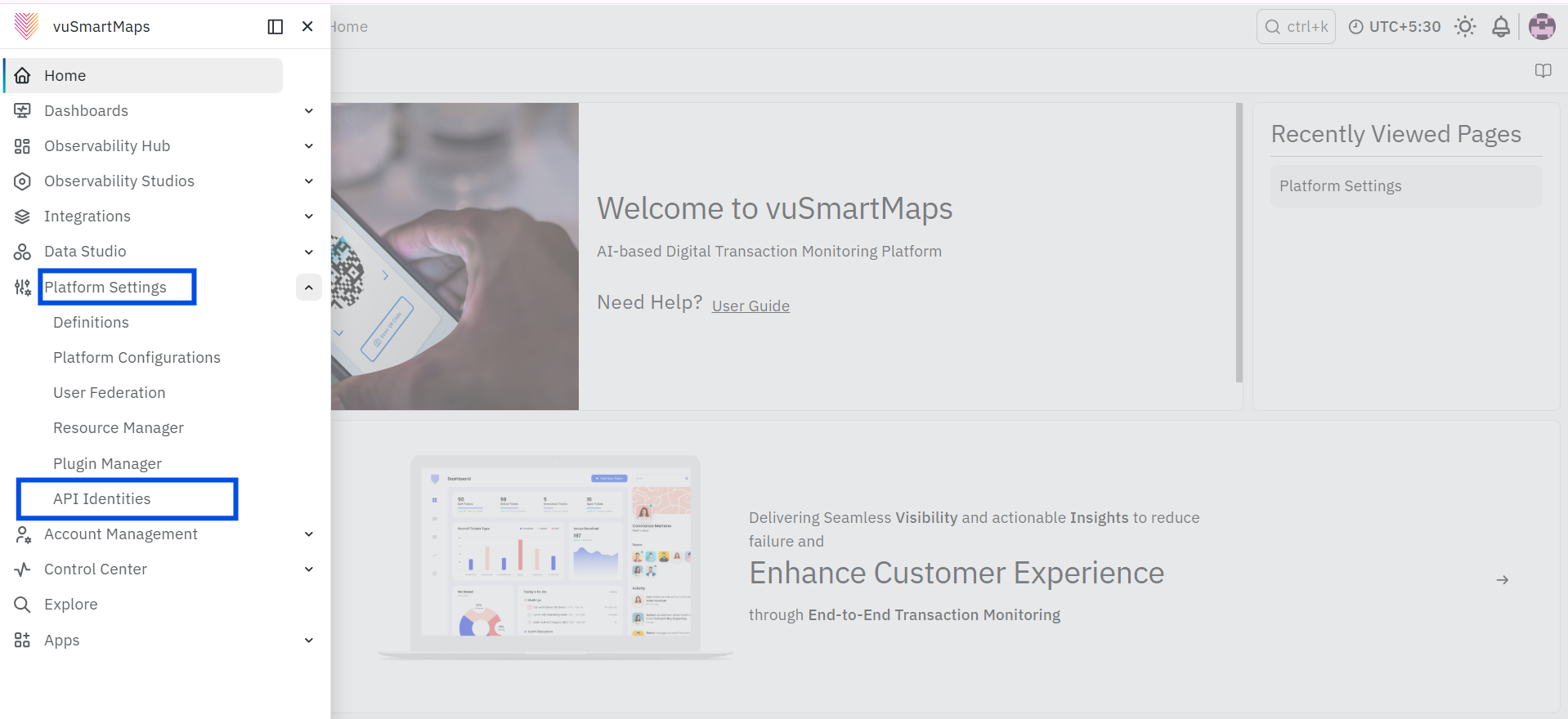Click the Home breadcrumb in header
The width and height of the screenshot is (1568, 719).
(350, 27)
